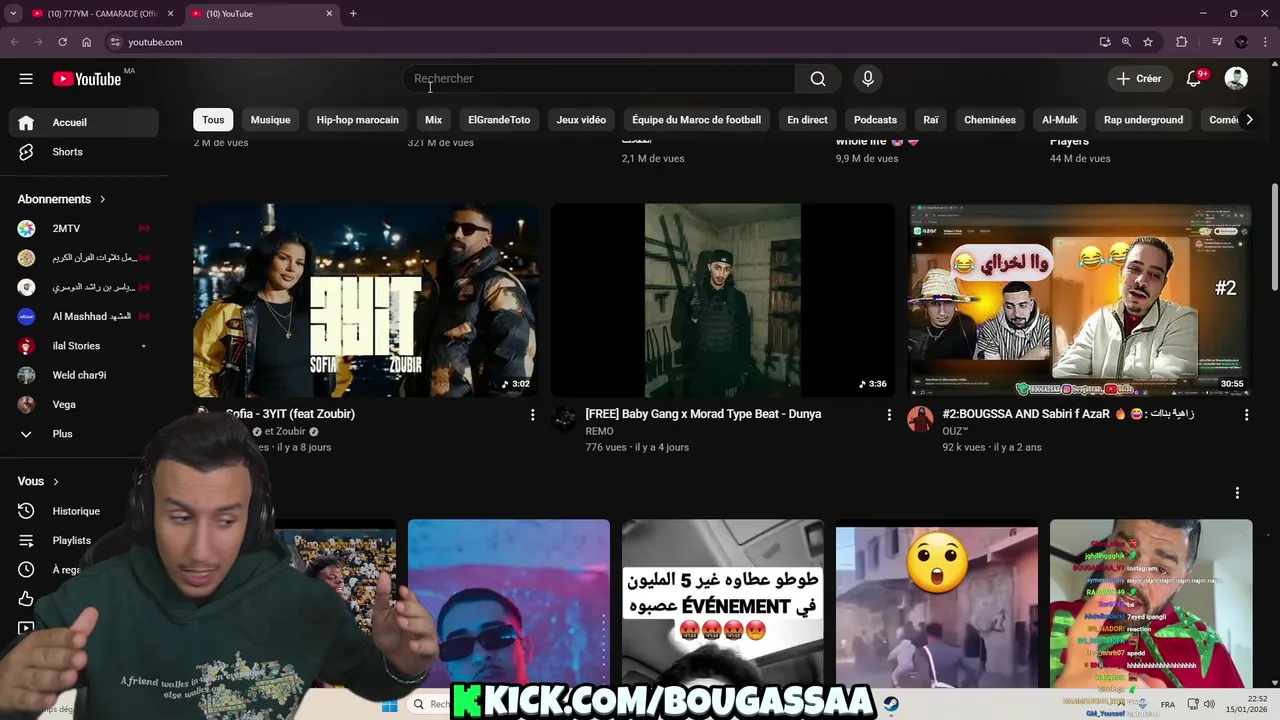
Task: Expand the Vous section chevron
Action: 55,481
